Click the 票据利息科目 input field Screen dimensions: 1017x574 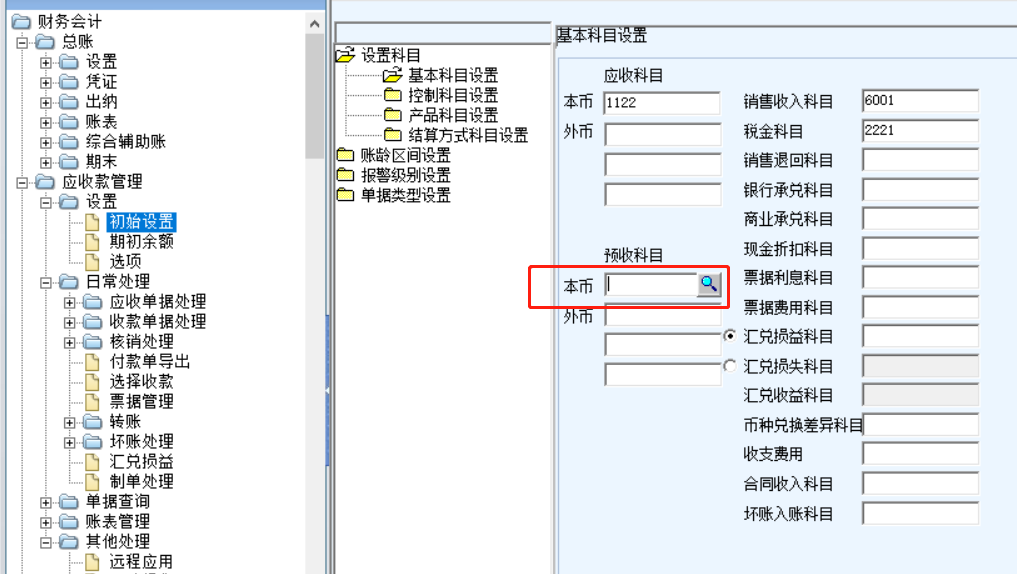click(920, 278)
